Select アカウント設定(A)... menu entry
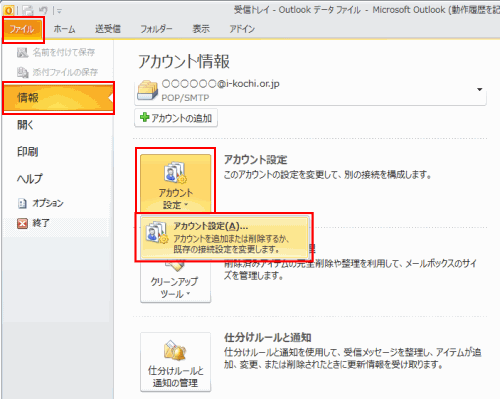This screenshot has width=500, height=399. [224, 238]
